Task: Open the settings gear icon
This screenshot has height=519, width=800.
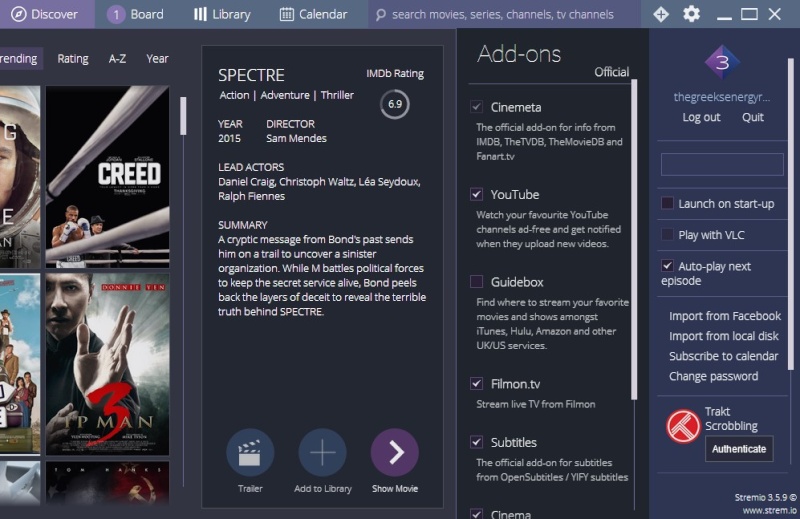Action: (x=691, y=14)
